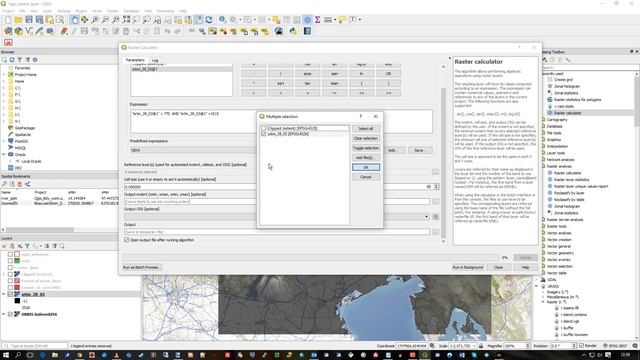The width and height of the screenshot is (640, 360).
Task: Click the delete bookmark trash icon
Action: tap(20, 184)
